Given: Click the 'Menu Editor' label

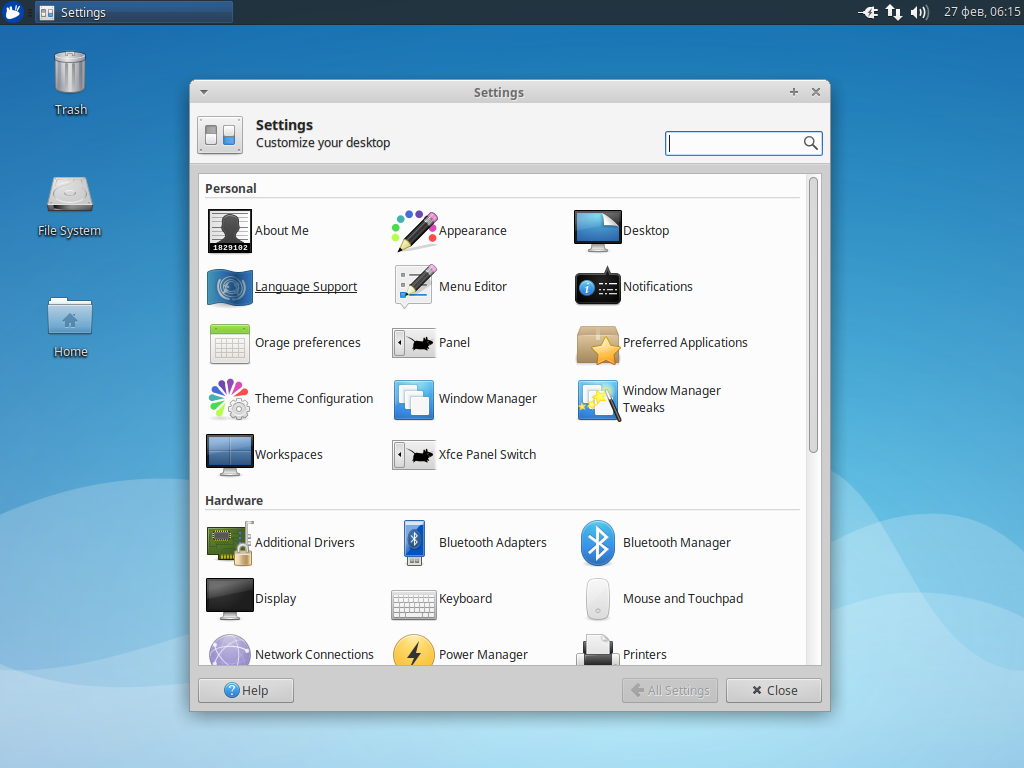Looking at the screenshot, I should 473,286.
